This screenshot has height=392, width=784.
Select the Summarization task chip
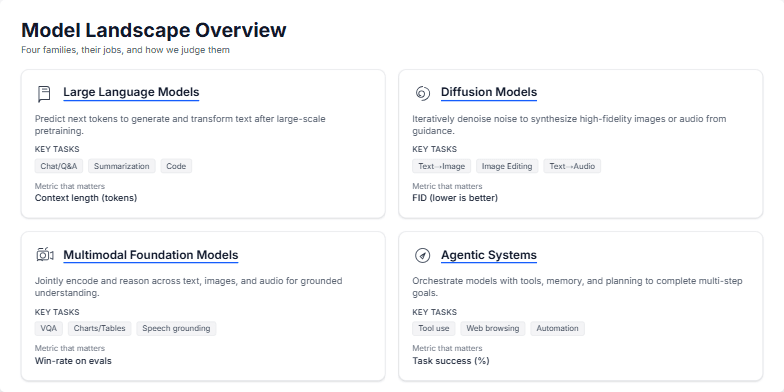point(122,166)
